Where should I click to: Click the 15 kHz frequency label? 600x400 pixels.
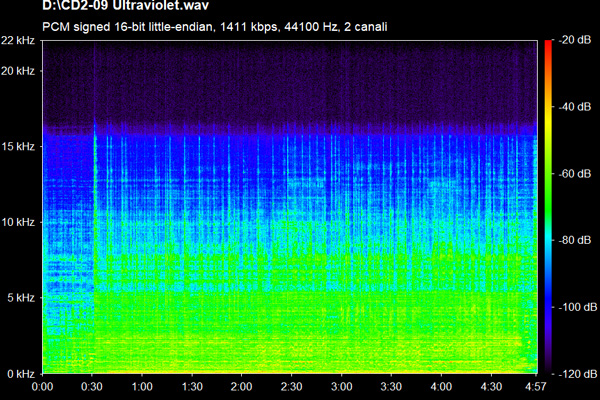coord(18,146)
